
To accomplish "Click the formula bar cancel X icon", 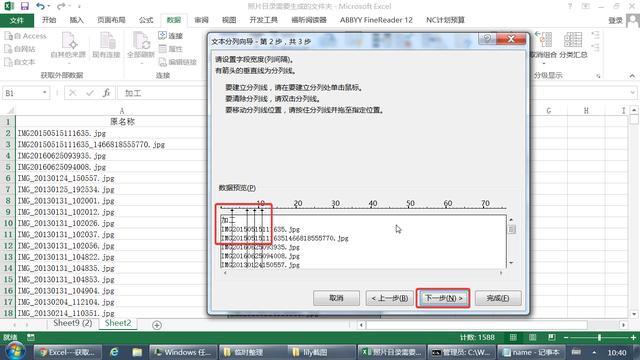I will point(73,93).
